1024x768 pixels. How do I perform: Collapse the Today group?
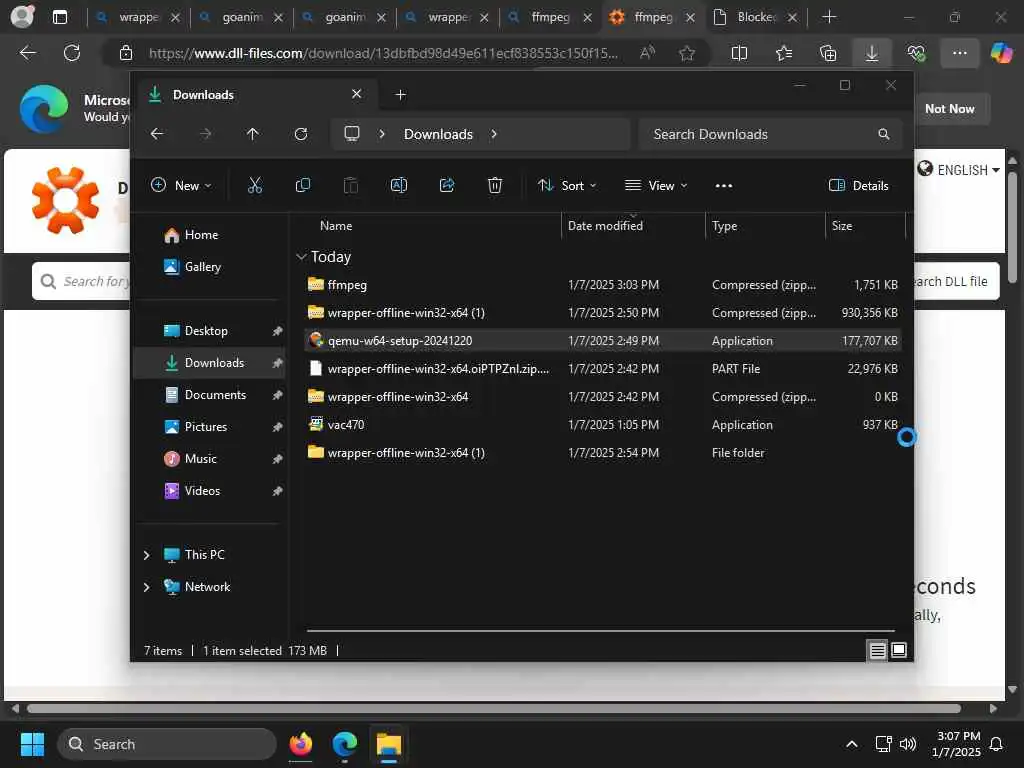point(301,257)
